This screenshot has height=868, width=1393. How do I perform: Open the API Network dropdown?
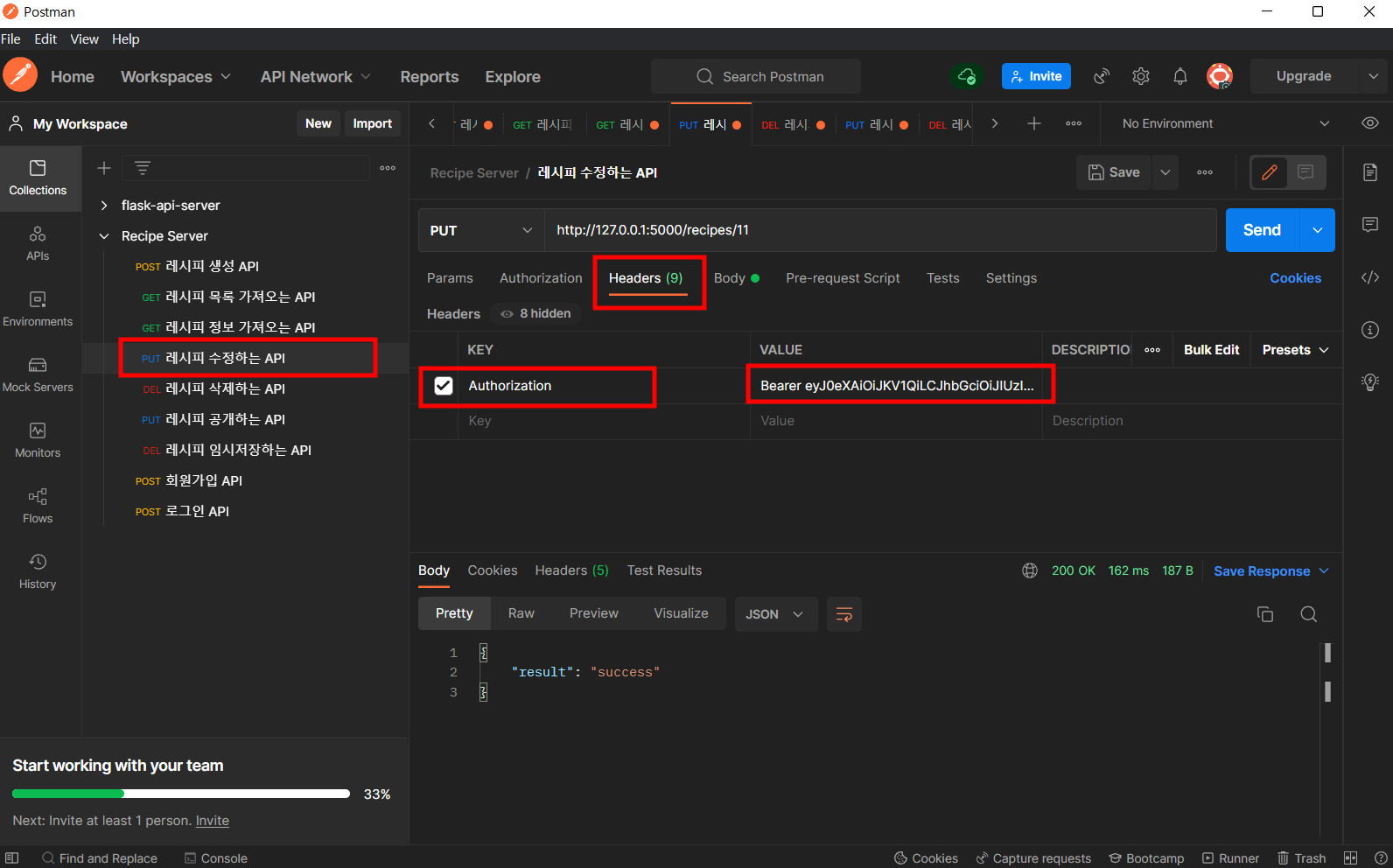[x=316, y=77]
